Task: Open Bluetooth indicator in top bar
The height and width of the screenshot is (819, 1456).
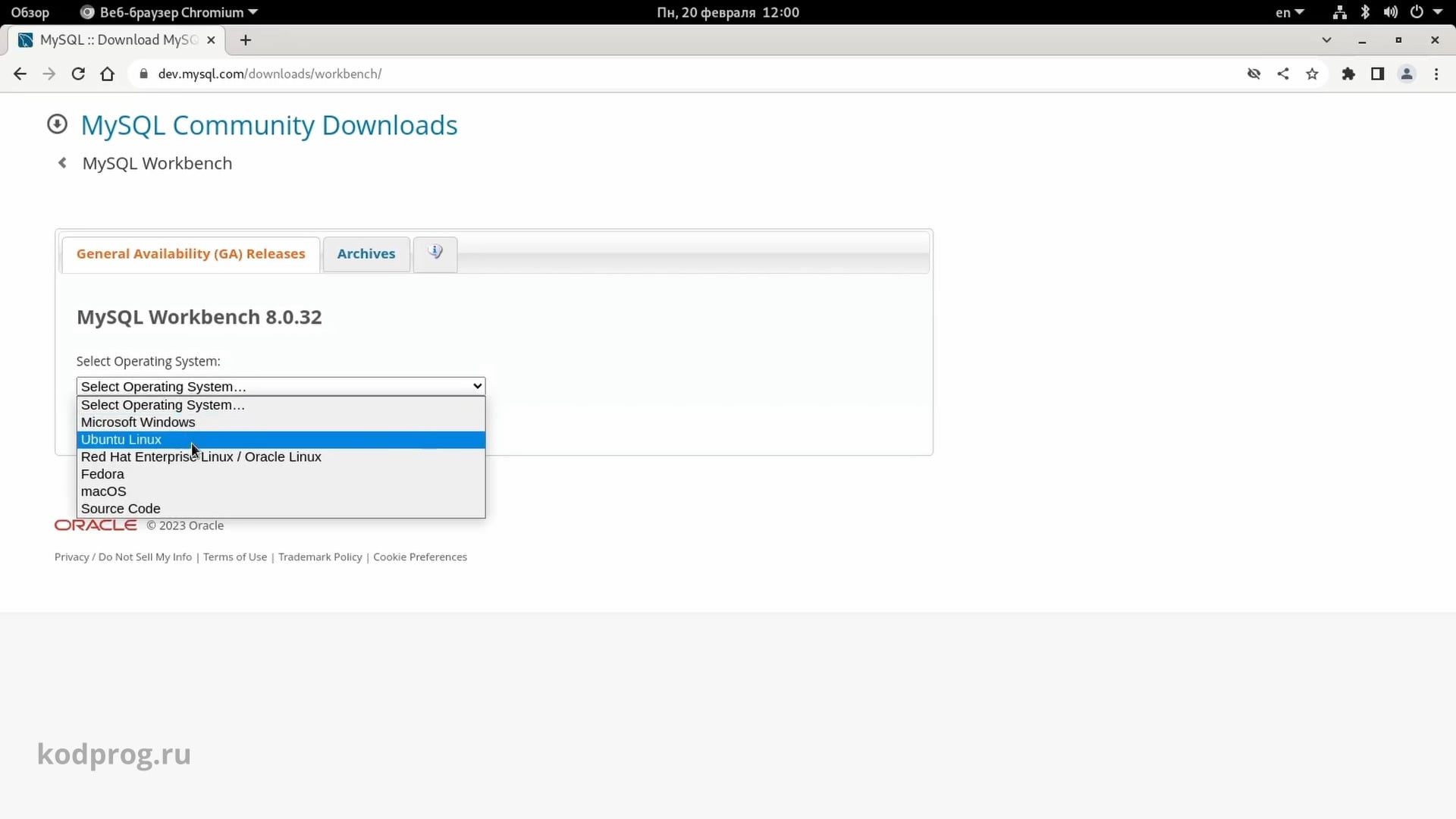Action: (x=1365, y=12)
